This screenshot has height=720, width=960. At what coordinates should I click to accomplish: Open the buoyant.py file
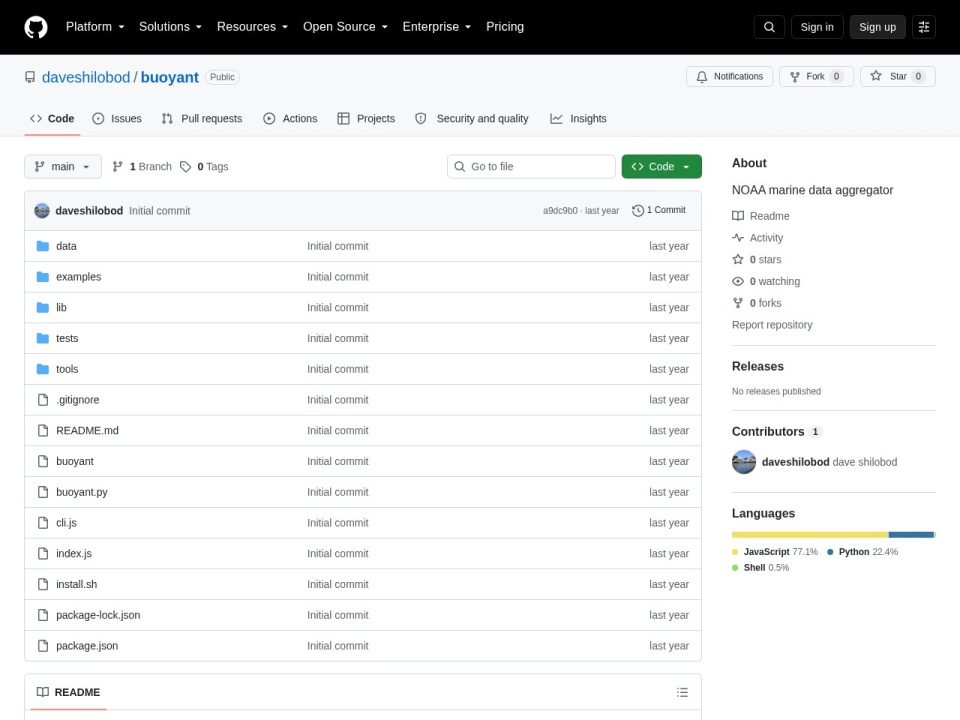[81, 492]
